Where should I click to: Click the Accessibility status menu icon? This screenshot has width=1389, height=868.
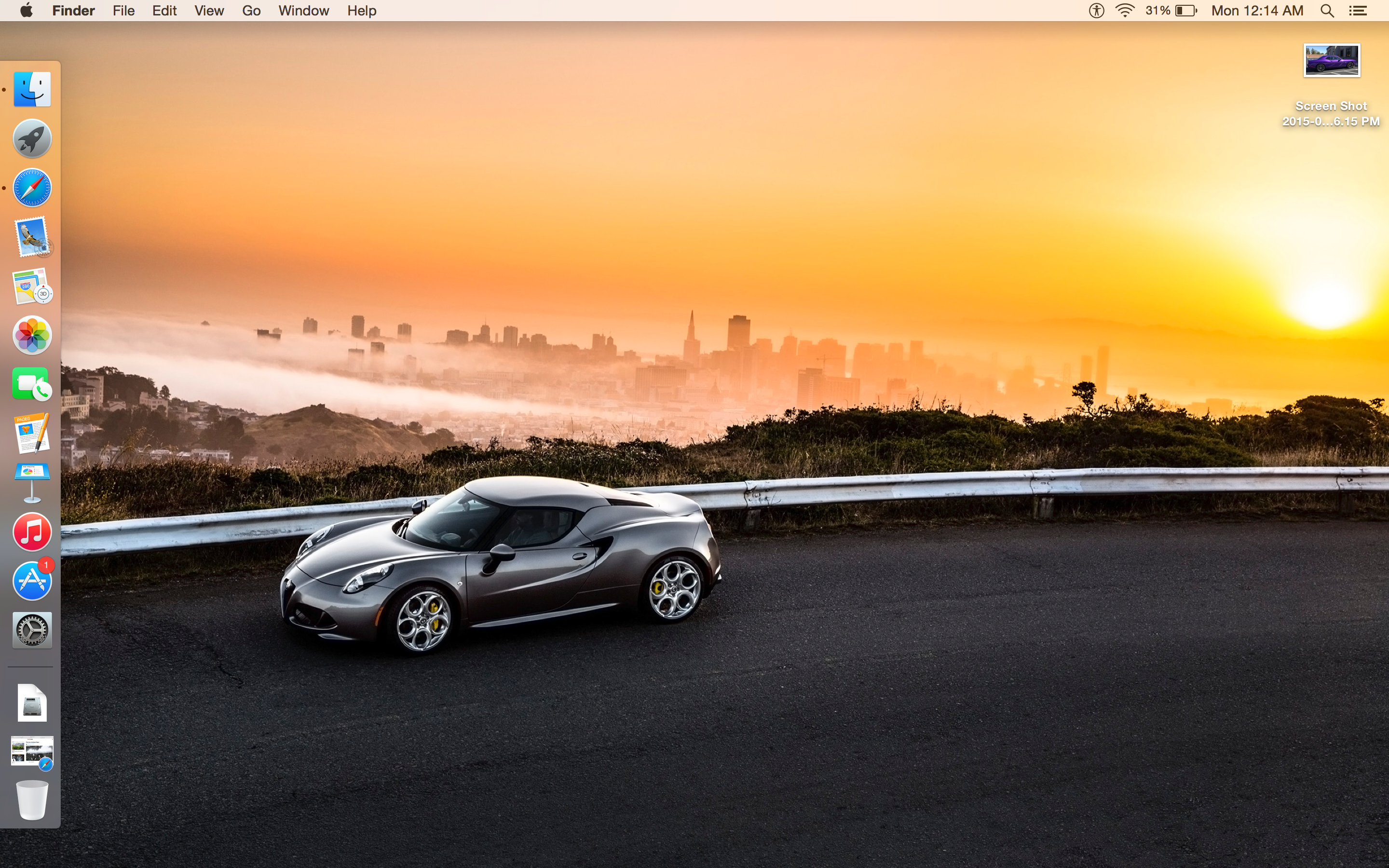point(1096,10)
